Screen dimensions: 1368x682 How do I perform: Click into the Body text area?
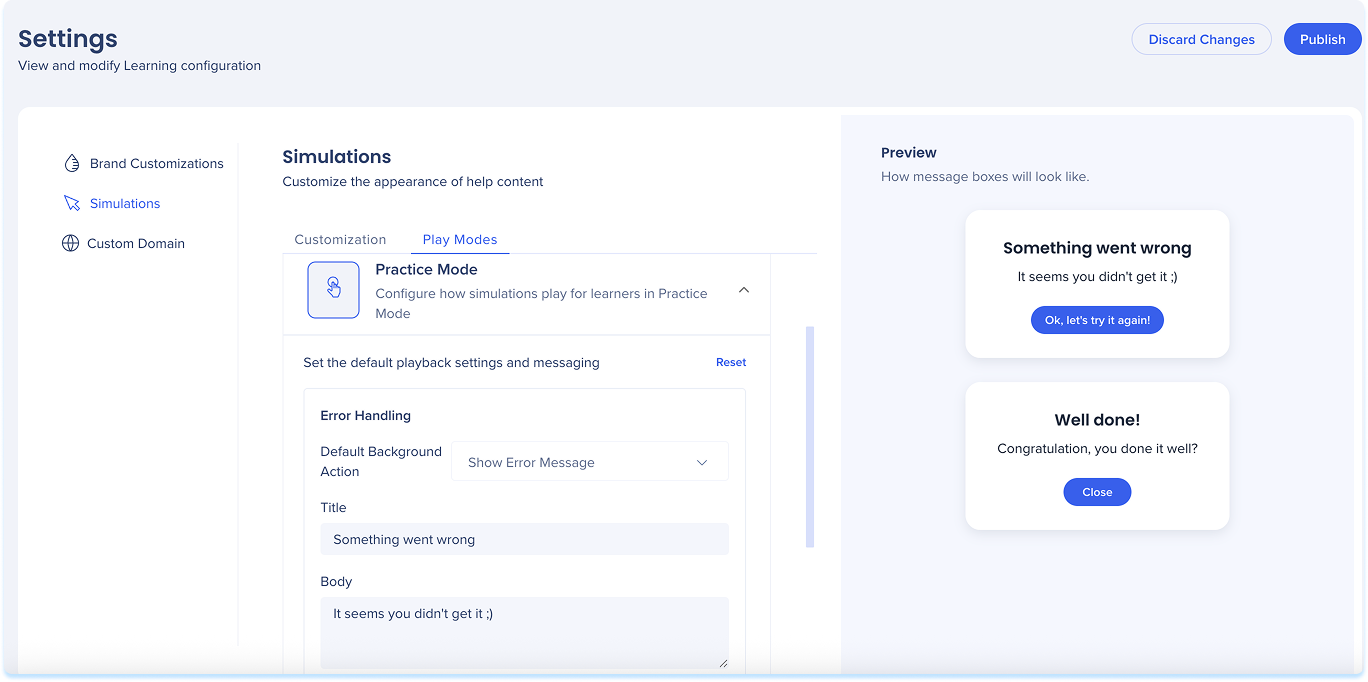tap(524, 632)
